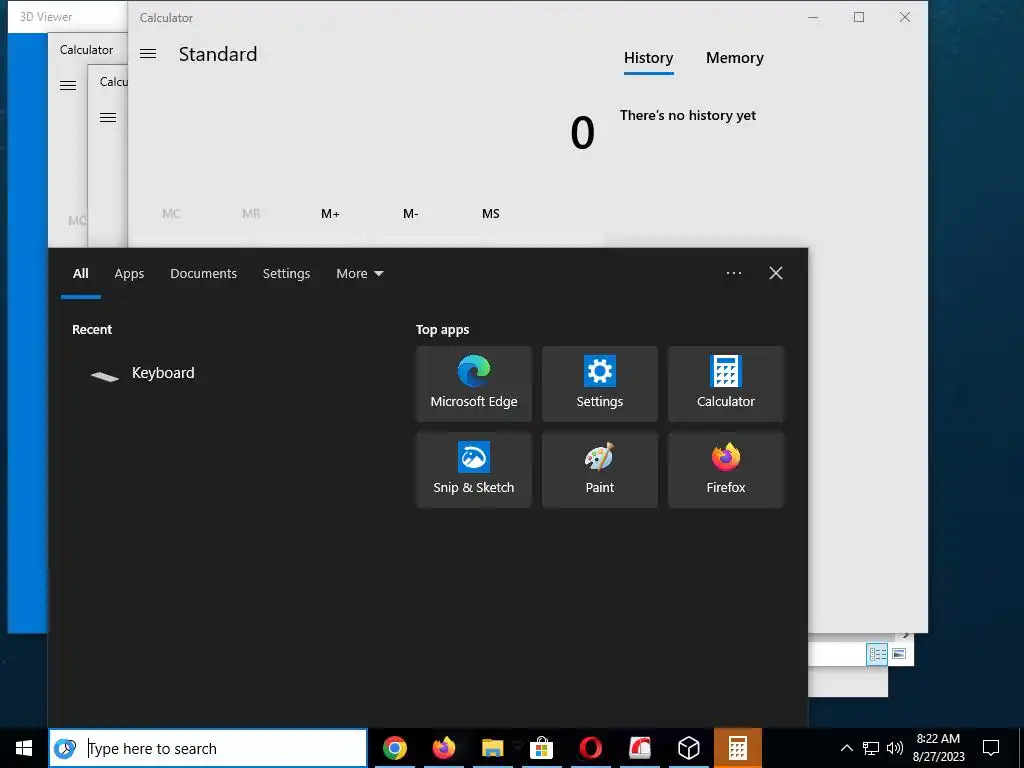
Task: Click the 3D Viewer window title bar
Action: click(67, 17)
